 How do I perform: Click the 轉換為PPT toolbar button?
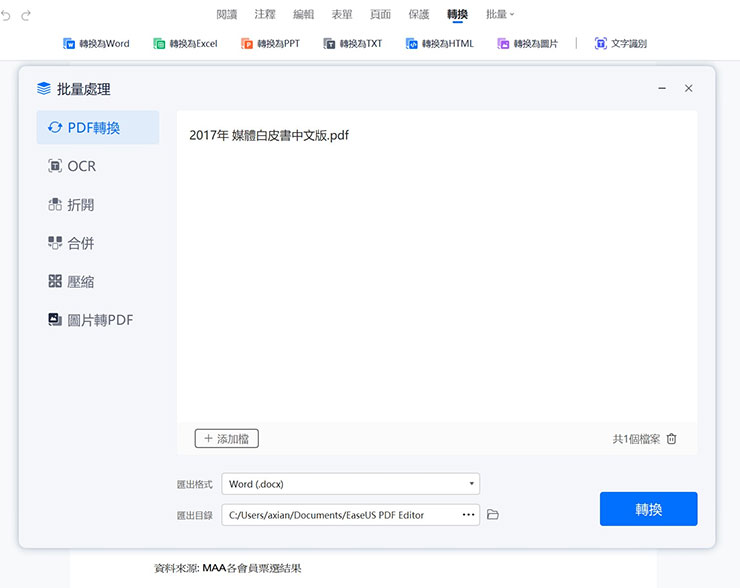(270, 44)
